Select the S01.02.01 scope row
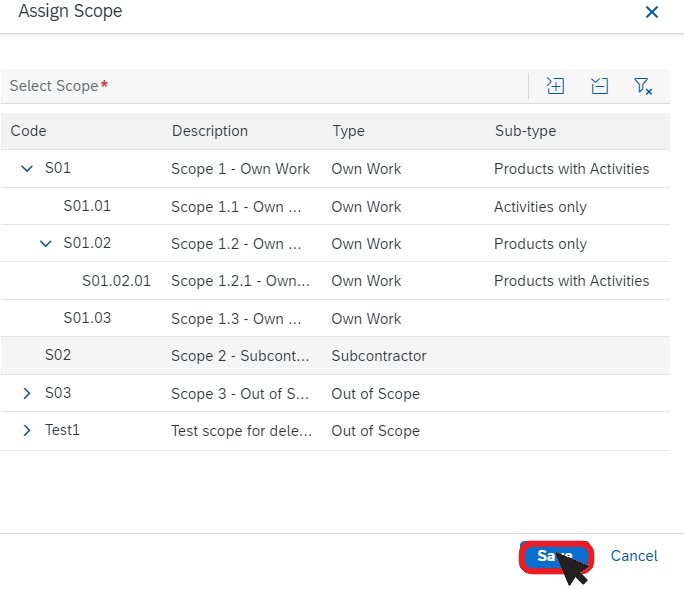The image size is (684, 590). pyautogui.click(x=335, y=281)
